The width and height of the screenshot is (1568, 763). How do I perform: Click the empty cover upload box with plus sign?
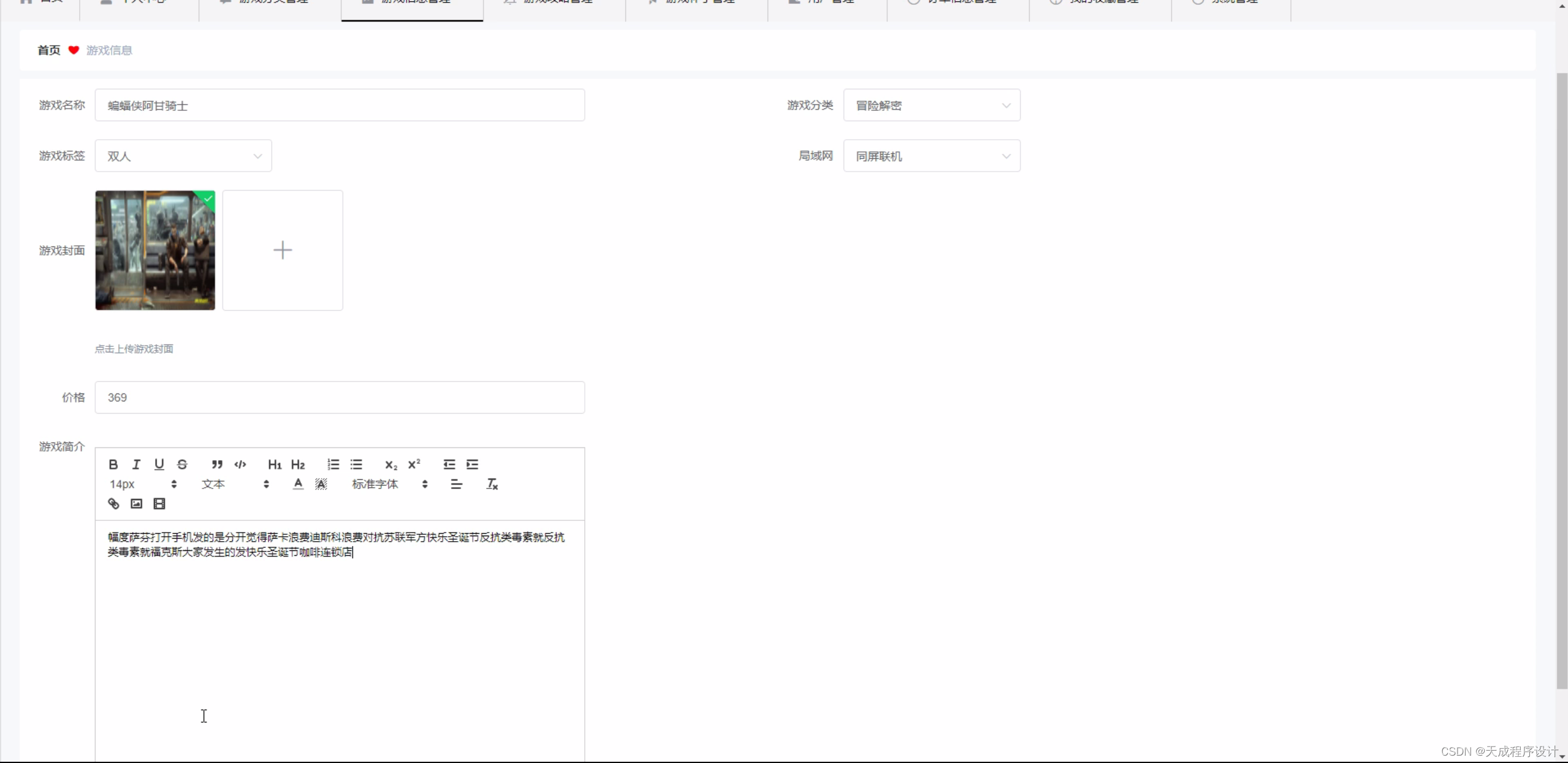(x=282, y=249)
